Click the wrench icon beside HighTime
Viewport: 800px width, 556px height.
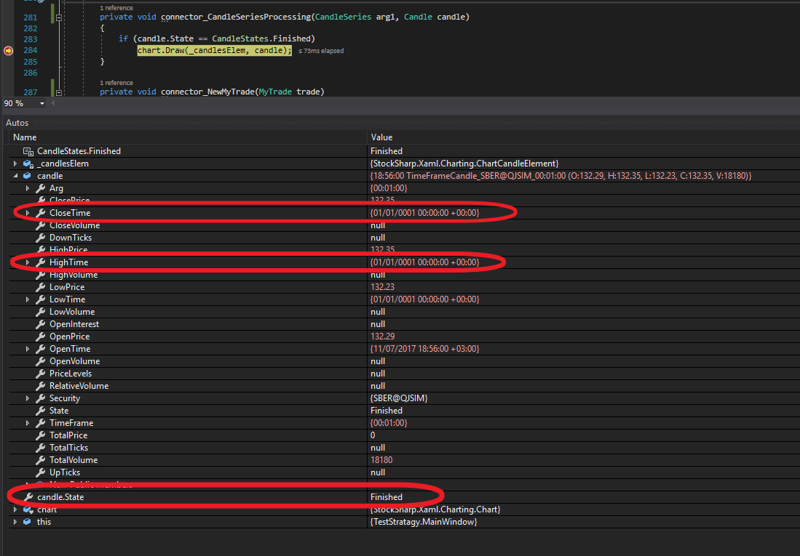41,262
